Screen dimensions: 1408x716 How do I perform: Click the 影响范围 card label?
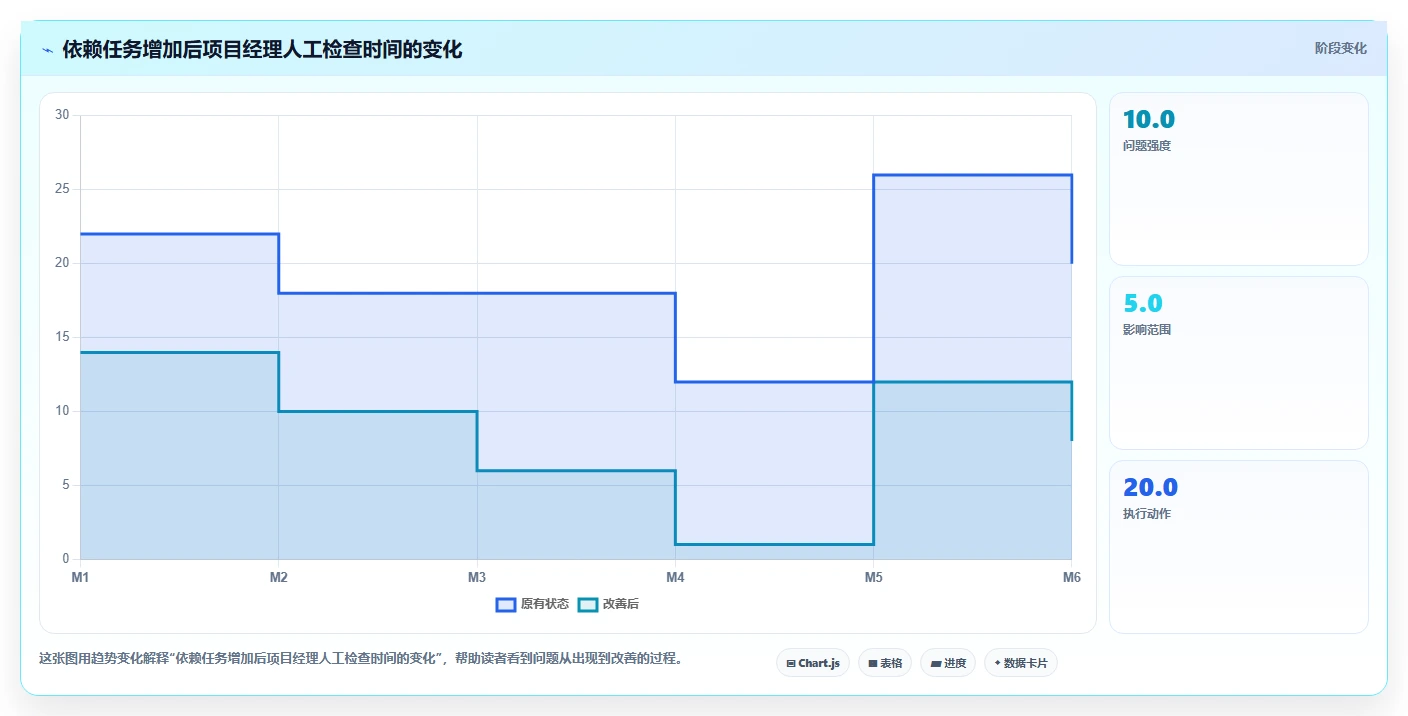point(1147,330)
